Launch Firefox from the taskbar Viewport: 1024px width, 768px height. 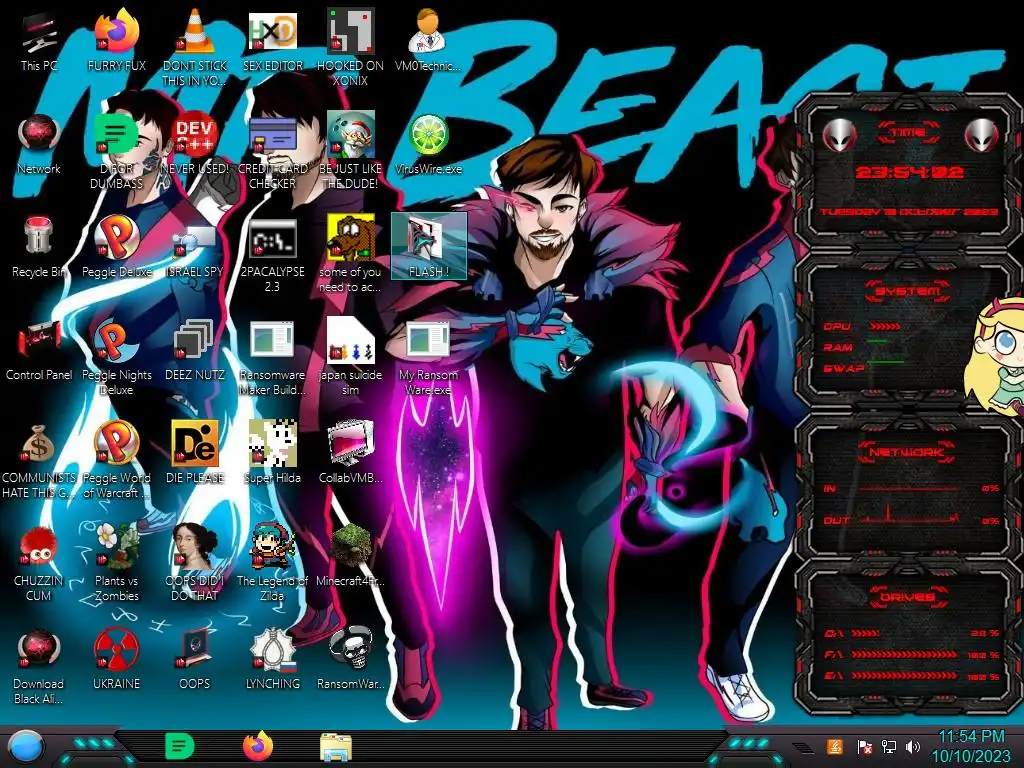[258, 746]
